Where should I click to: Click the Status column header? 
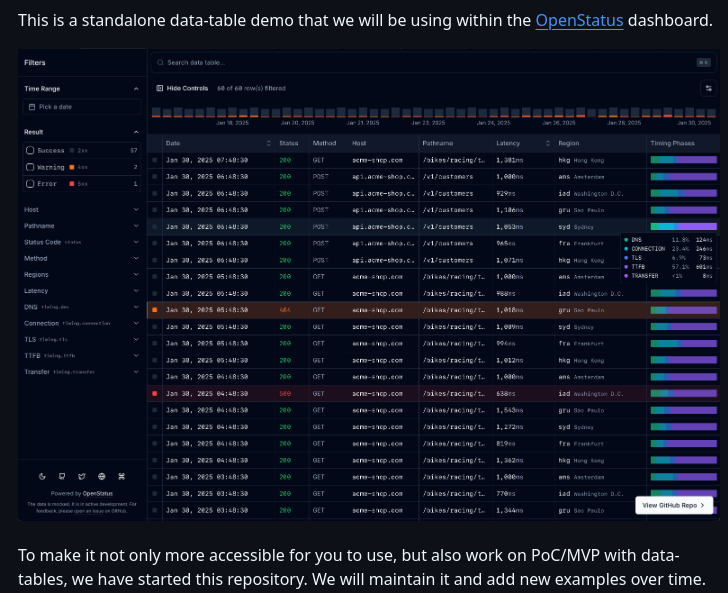pos(289,143)
